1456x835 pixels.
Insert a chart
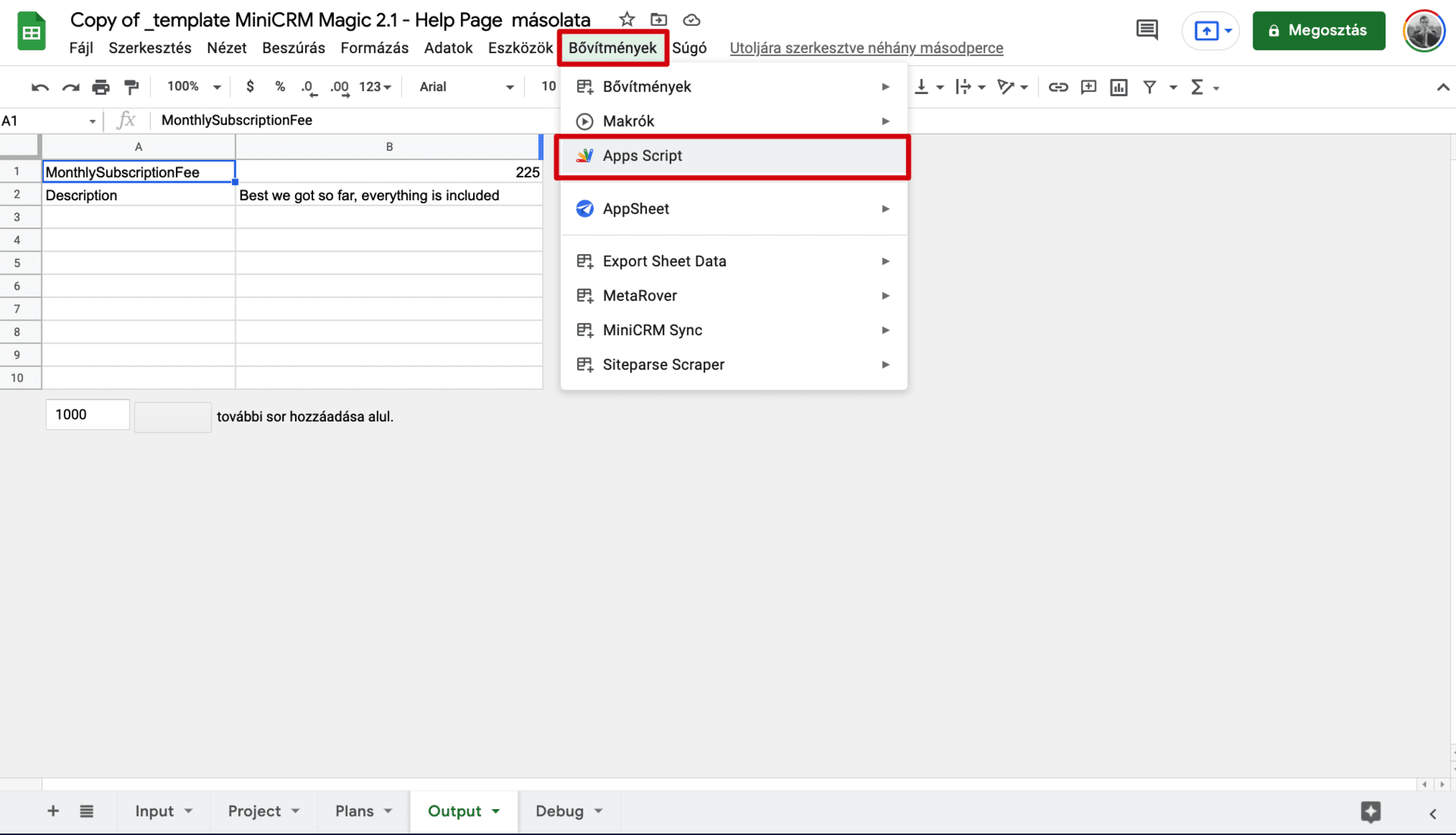tap(1119, 87)
